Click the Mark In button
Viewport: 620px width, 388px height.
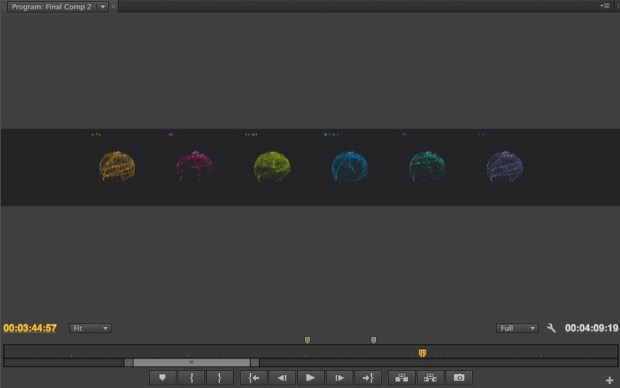point(191,378)
